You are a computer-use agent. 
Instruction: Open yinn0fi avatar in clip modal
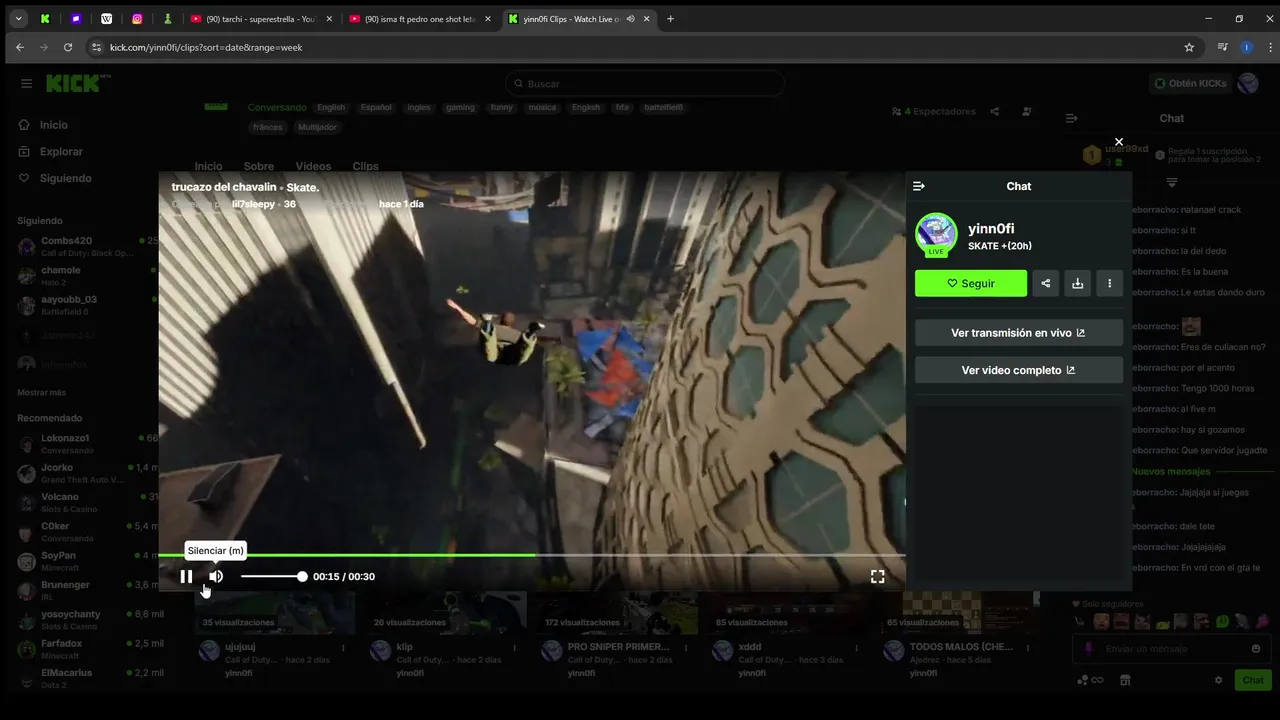click(936, 234)
